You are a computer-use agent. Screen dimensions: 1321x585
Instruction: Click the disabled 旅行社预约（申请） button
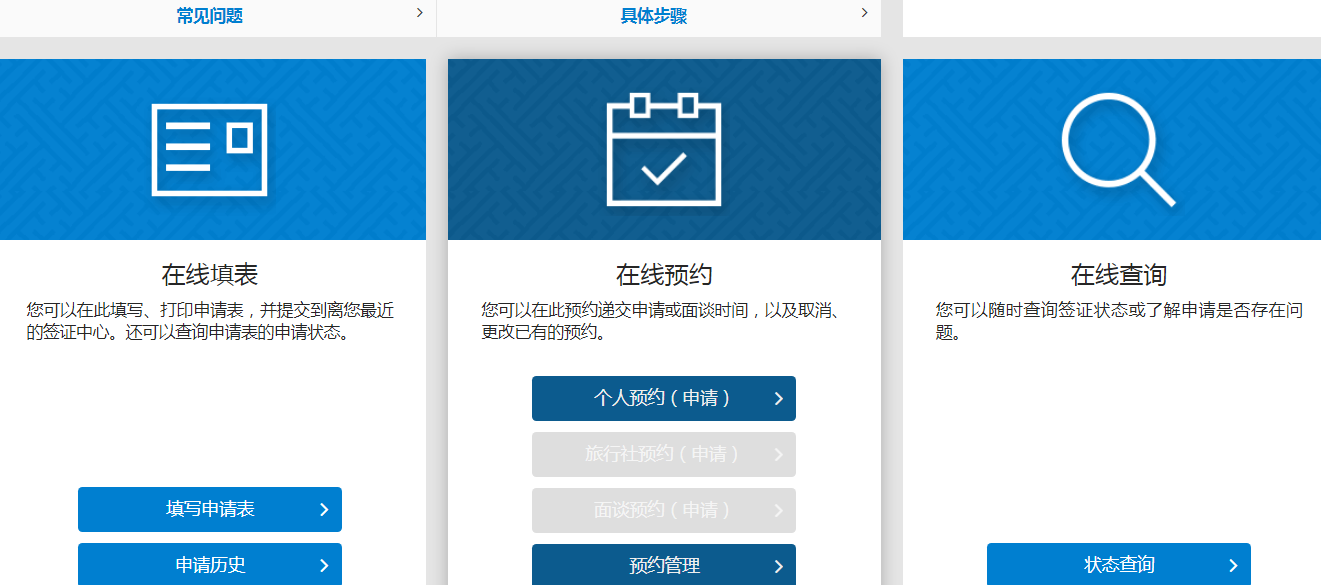(662, 454)
